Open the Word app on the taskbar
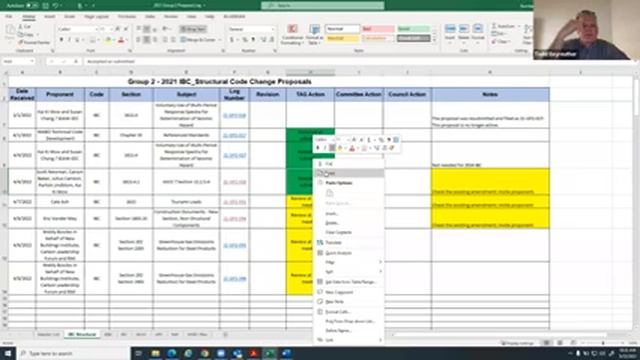This screenshot has width=640, height=360. 286,353
